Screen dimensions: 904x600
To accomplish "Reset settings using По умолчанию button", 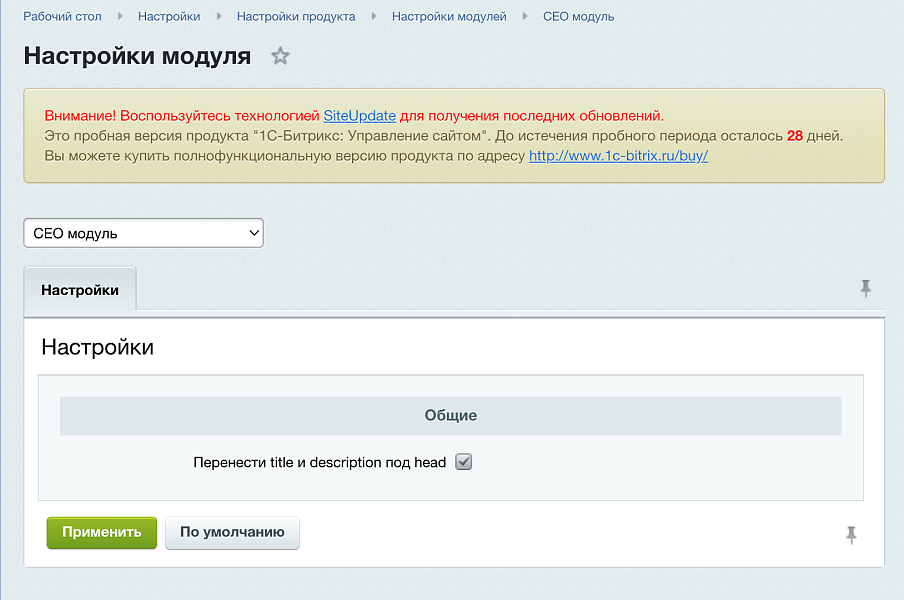I will click(232, 532).
